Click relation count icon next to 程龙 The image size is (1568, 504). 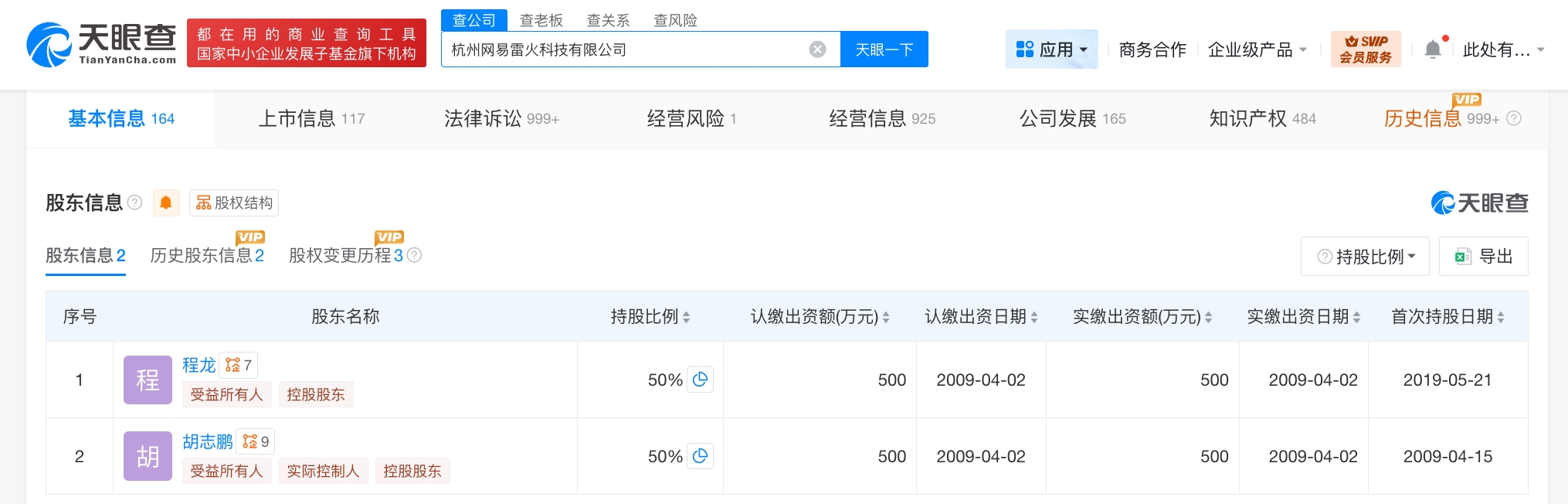(239, 365)
